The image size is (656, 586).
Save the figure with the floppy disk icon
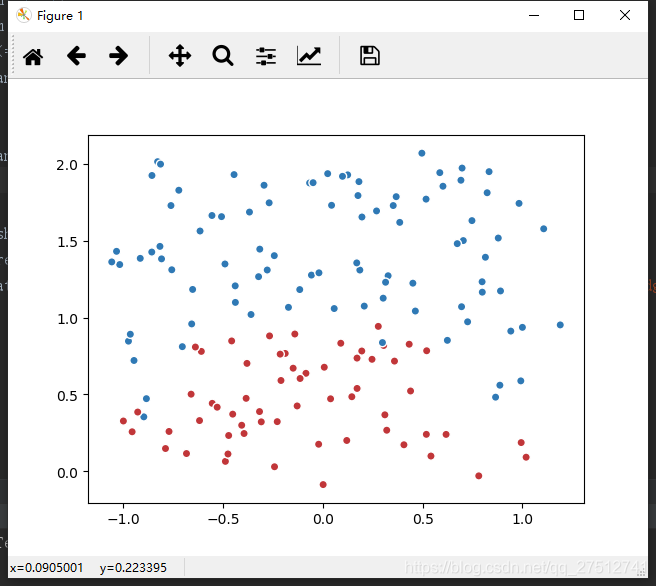pyautogui.click(x=370, y=56)
